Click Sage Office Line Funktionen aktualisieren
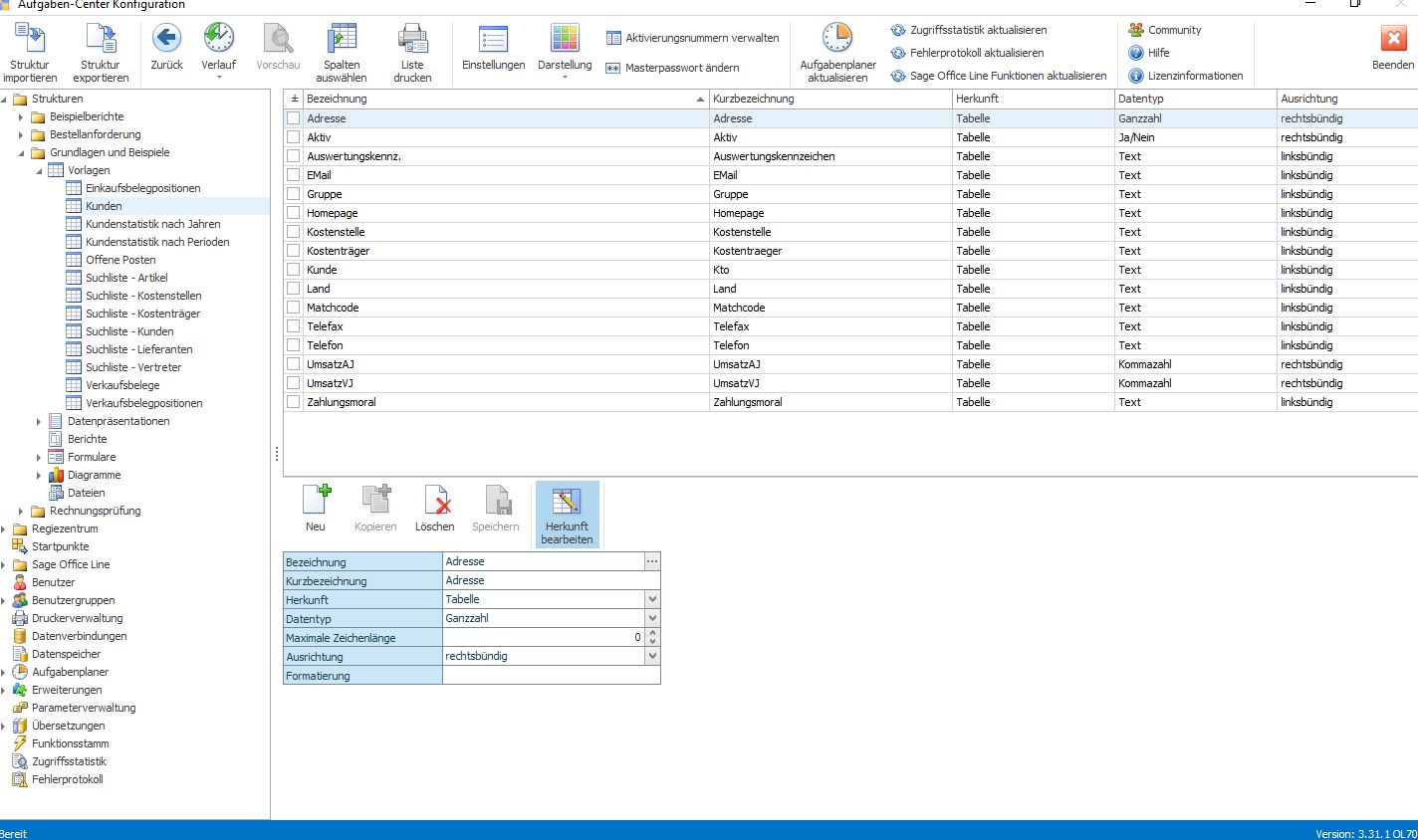Image resolution: width=1418 pixels, height=840 pixels. click(x=998, y=76)
